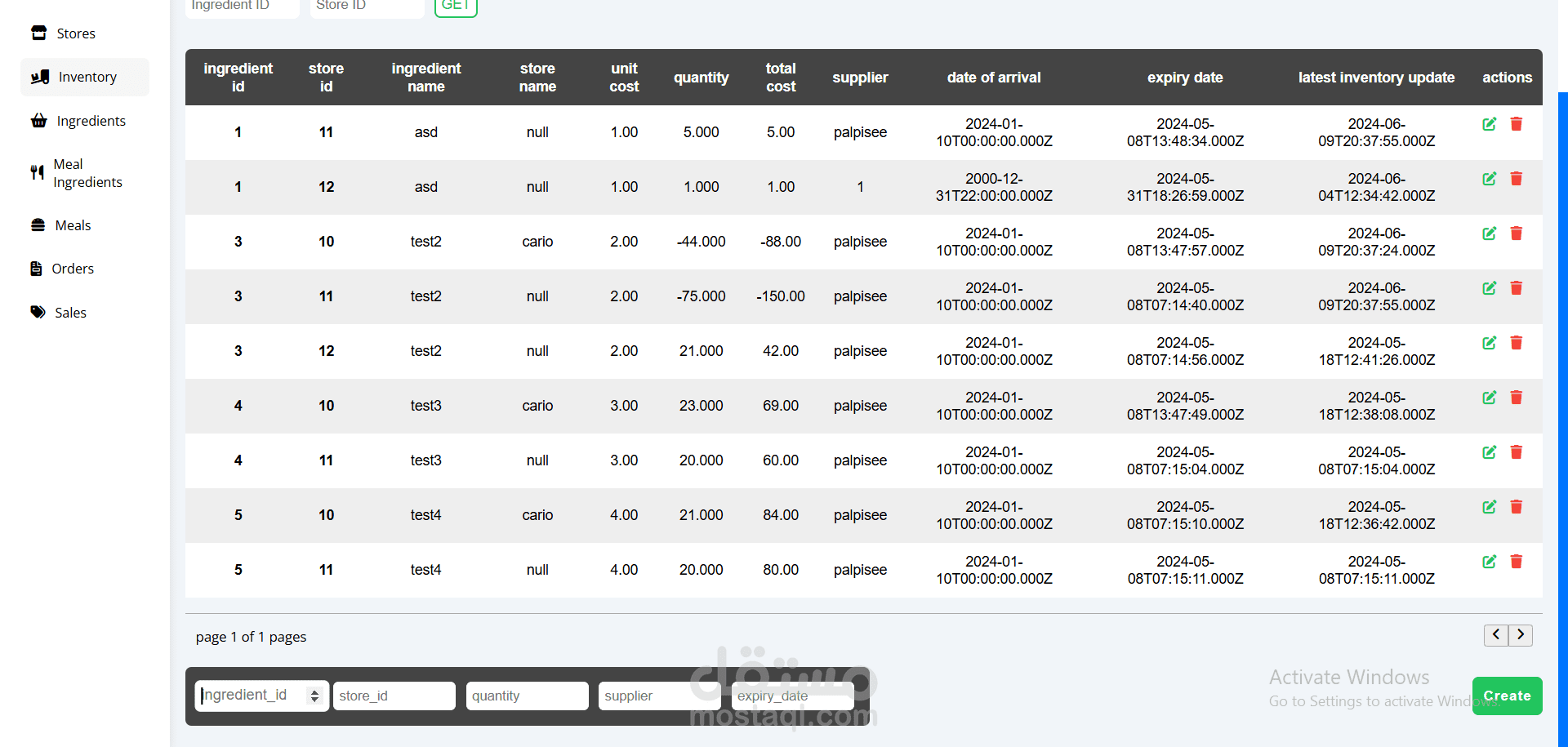Viewport: 1568px width, 747px height.
Task: Edit the test4 row for store 11
Action: [1490, 562]
